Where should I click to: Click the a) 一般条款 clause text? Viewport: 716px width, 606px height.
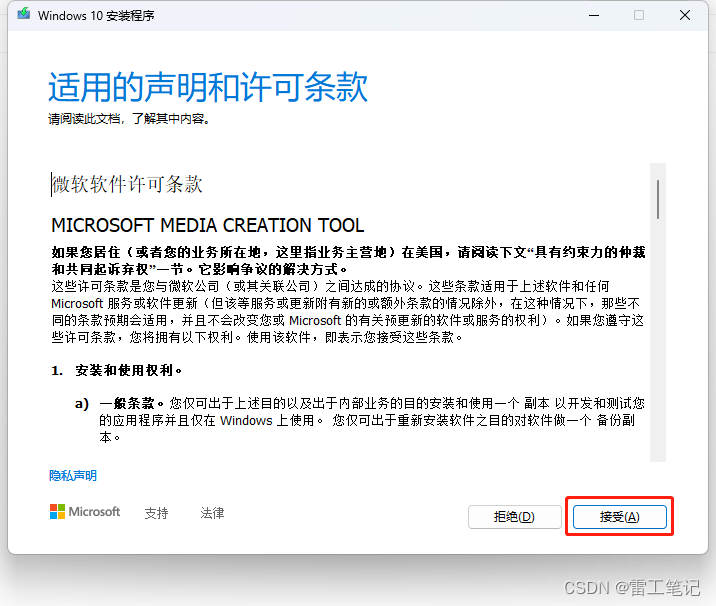pyautogui.click(x=360, y=420)
